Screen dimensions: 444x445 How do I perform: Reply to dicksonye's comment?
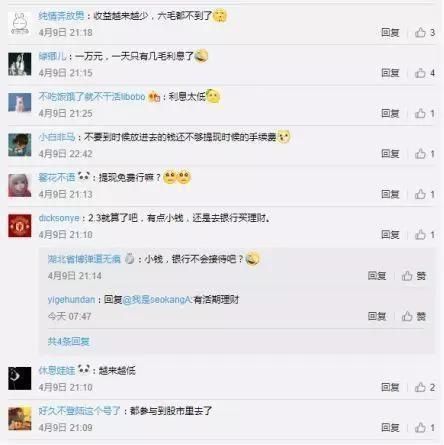390,235
